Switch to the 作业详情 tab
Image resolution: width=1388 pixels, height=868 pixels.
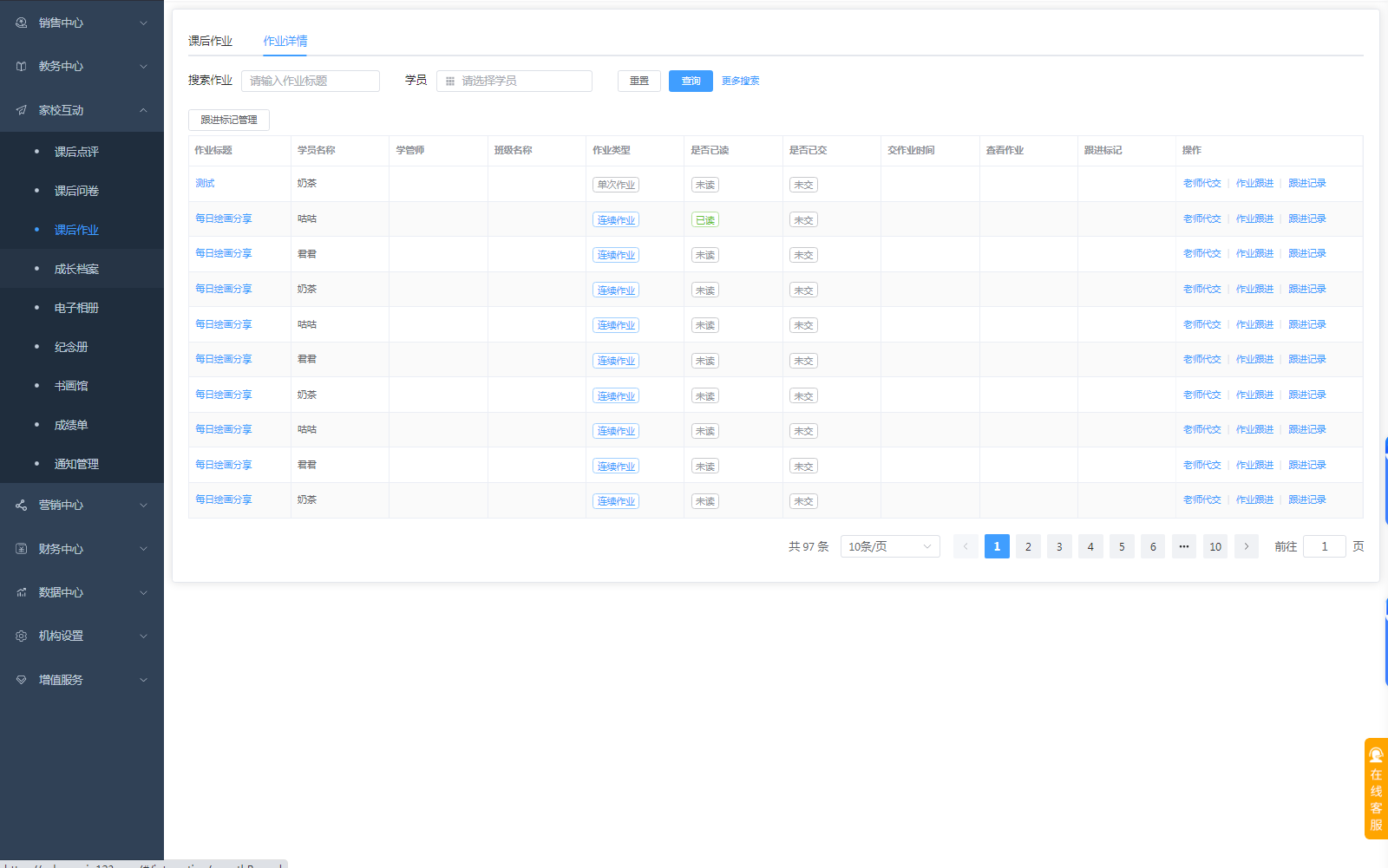285,41
